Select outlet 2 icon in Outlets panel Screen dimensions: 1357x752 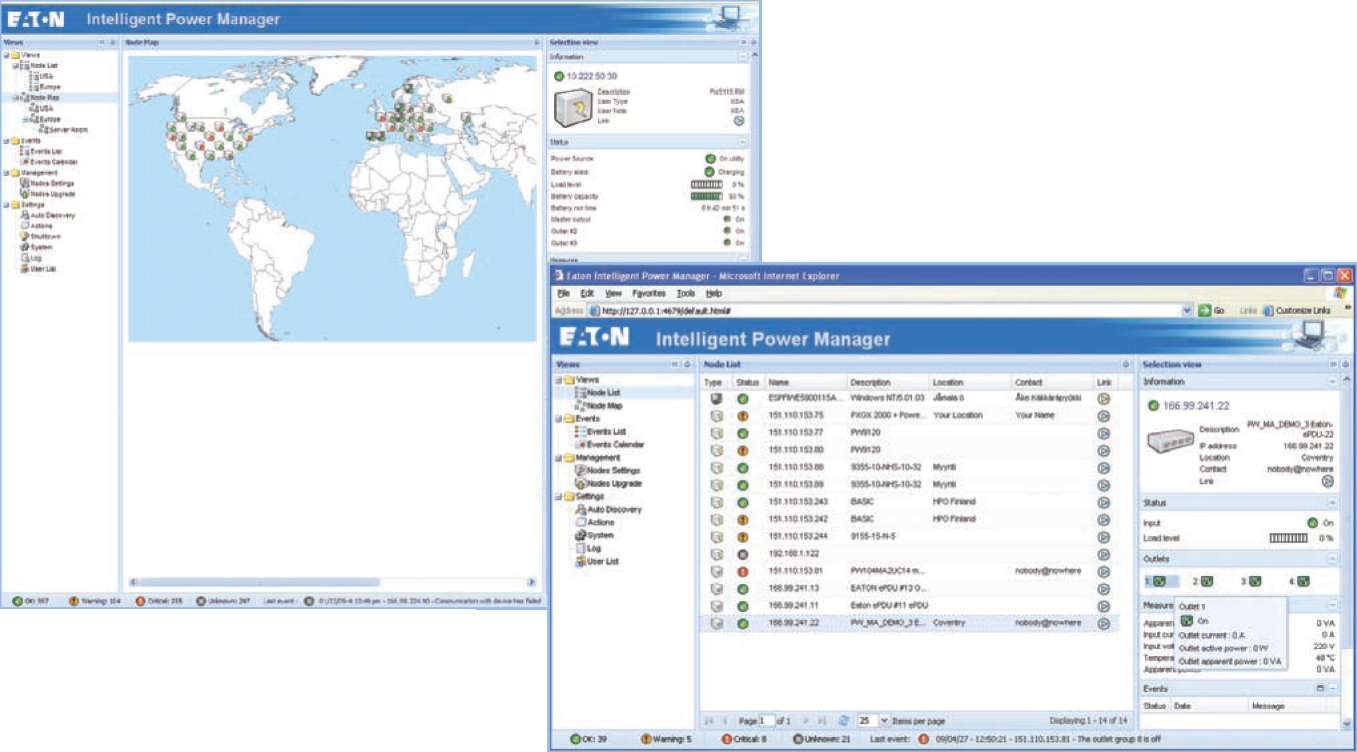1207,580
